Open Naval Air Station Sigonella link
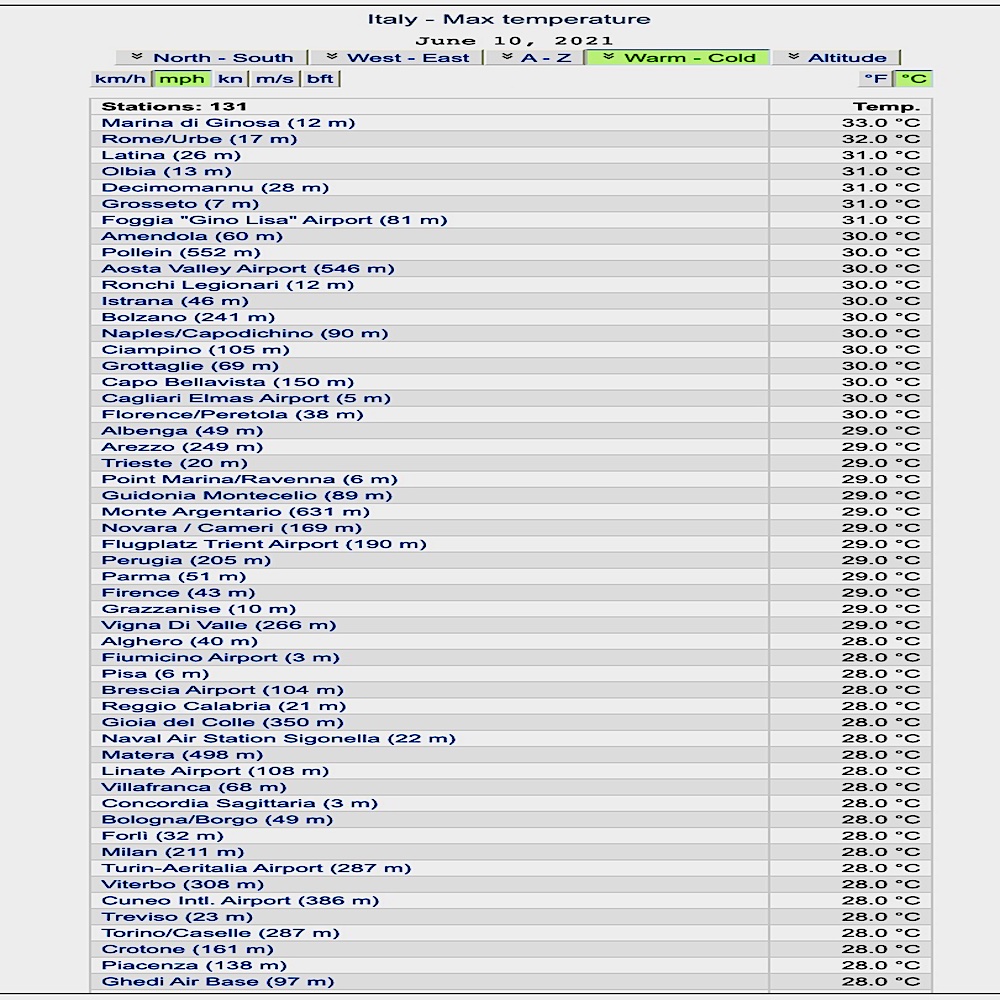This screenshot has width=1000, height=1000. point(278,739)
